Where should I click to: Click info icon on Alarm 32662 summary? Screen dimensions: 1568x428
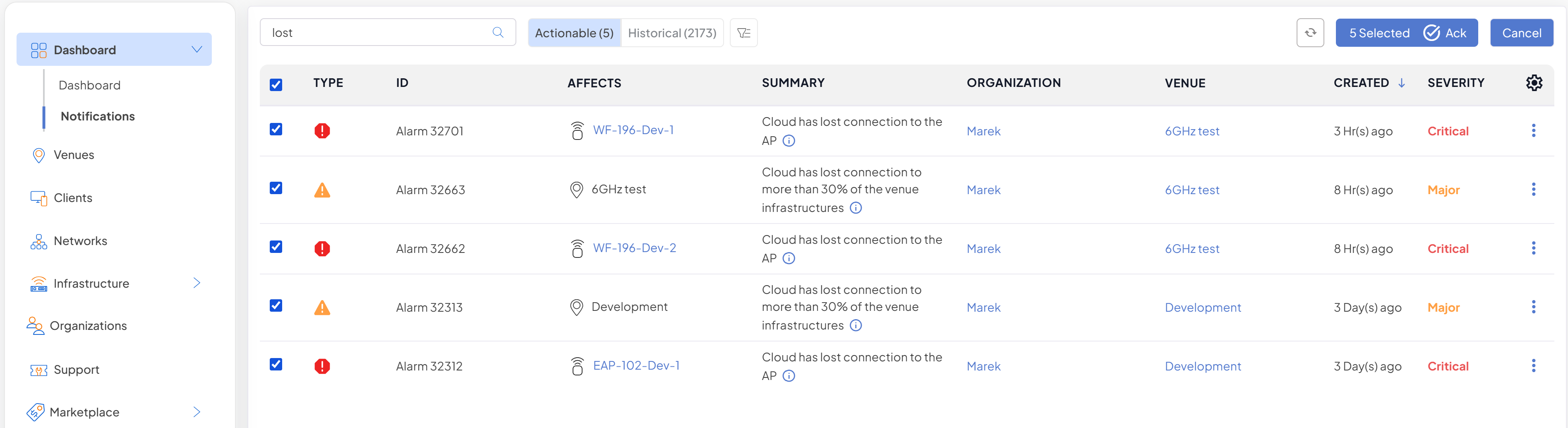(788, 259)
